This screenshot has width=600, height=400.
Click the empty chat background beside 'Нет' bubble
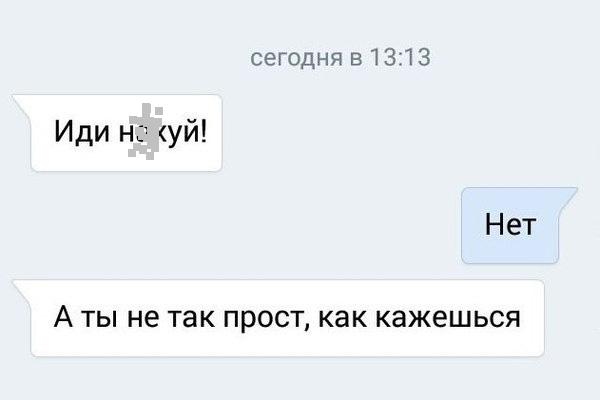[268, 225]
